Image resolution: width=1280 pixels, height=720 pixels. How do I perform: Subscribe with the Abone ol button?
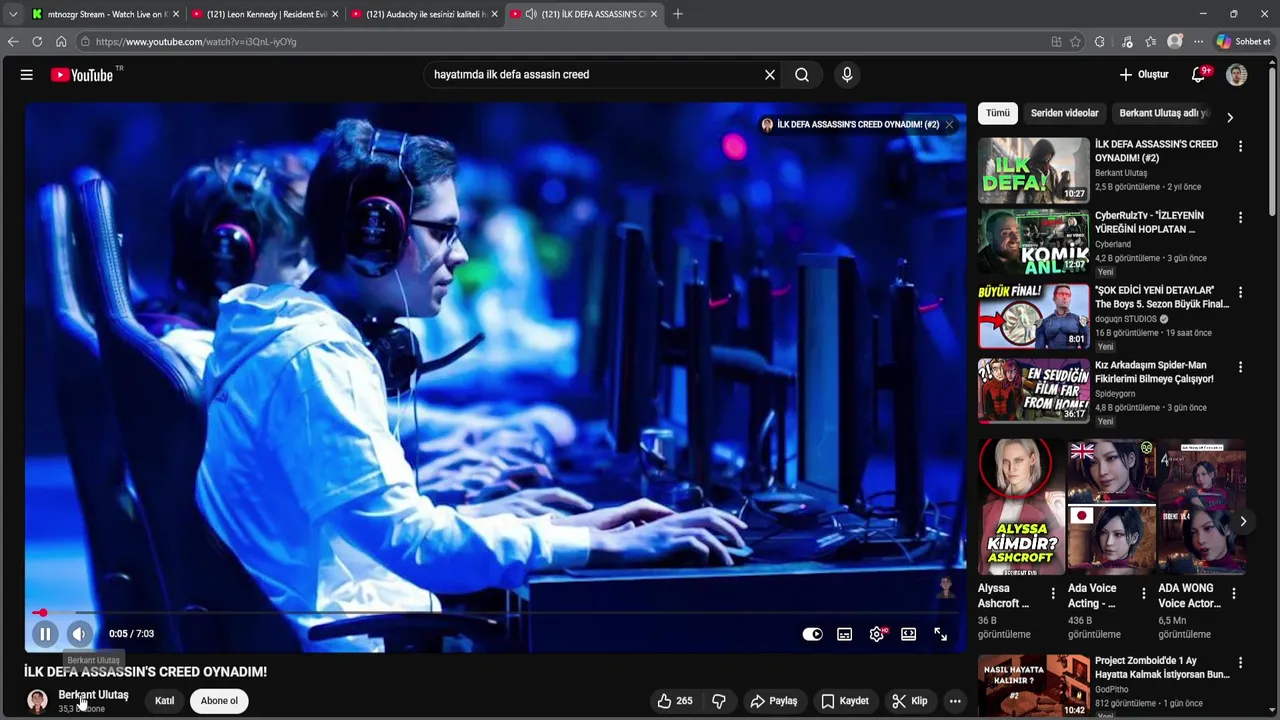[219, 701]
